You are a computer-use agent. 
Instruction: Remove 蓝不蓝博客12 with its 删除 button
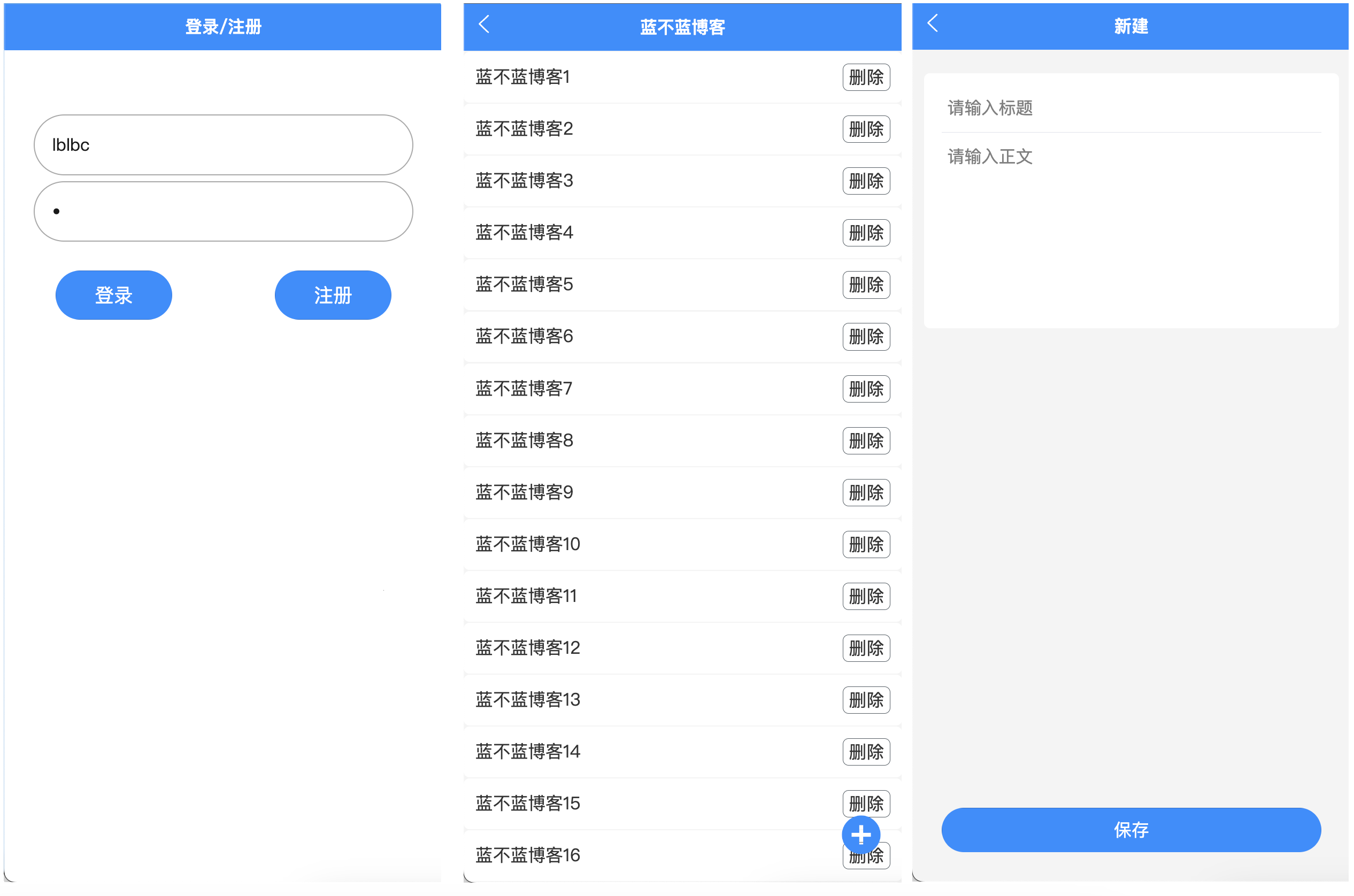tap(866, 648)
